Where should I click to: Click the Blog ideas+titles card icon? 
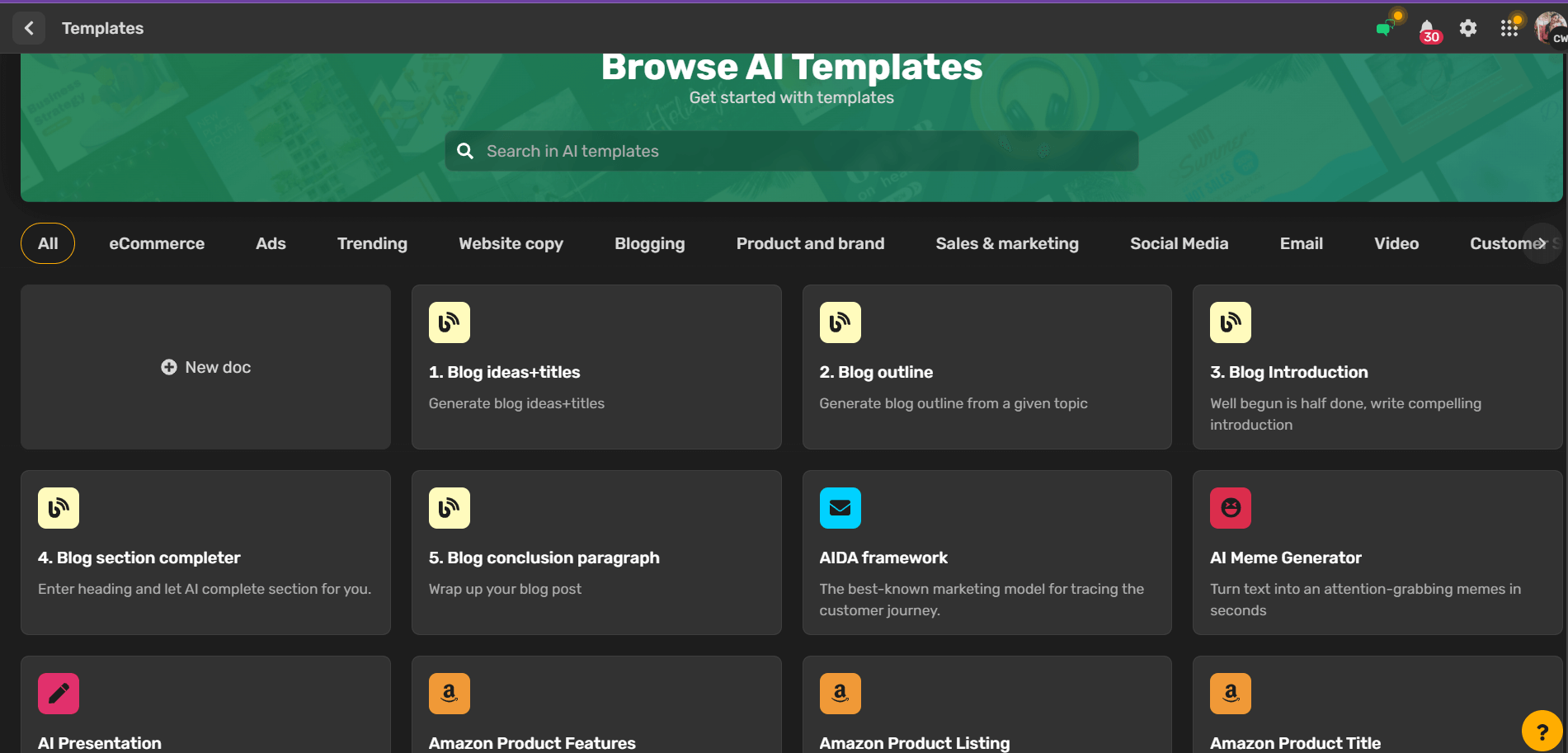click(450, 322)
